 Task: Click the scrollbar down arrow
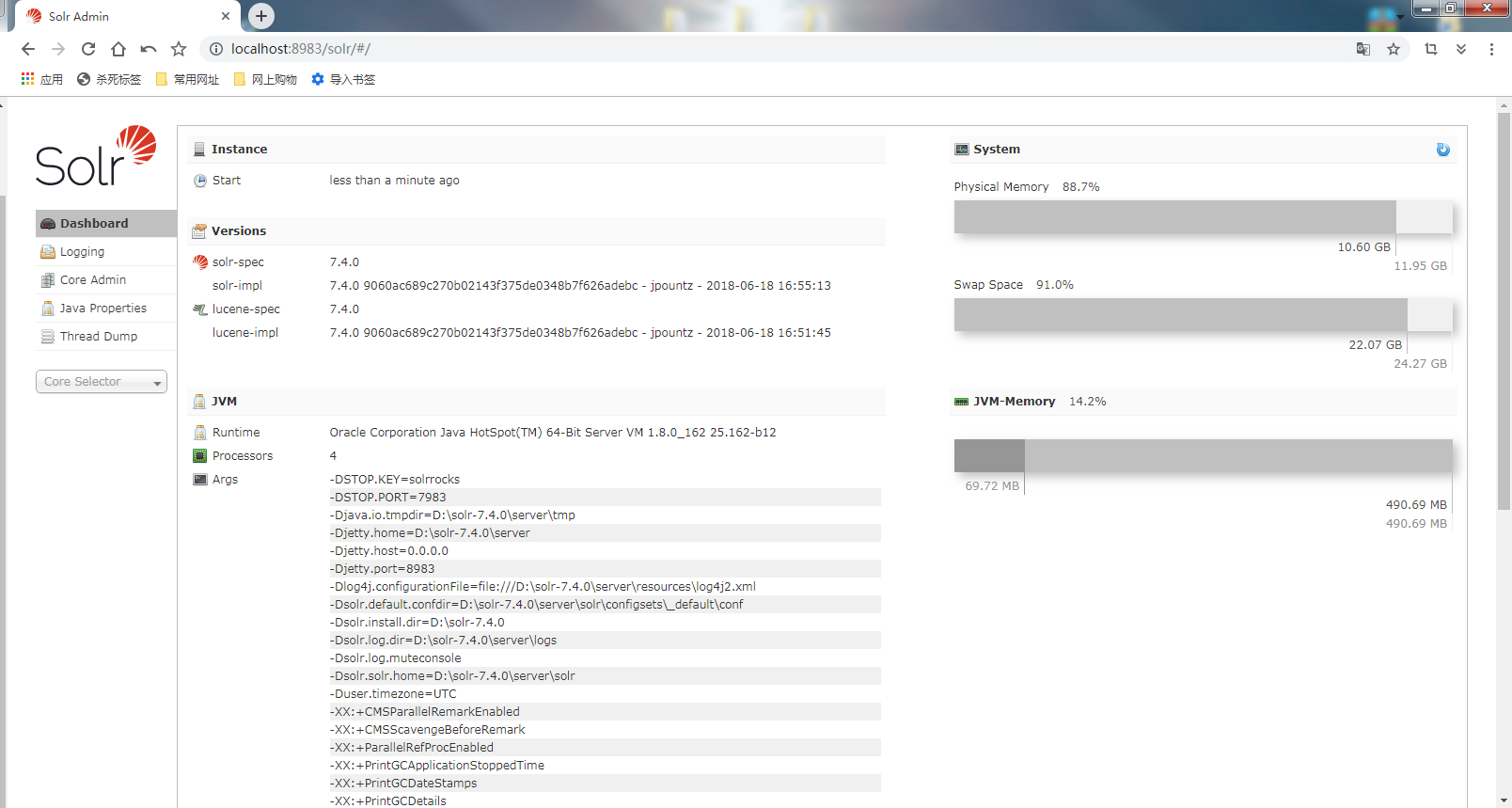point(1504,800)
